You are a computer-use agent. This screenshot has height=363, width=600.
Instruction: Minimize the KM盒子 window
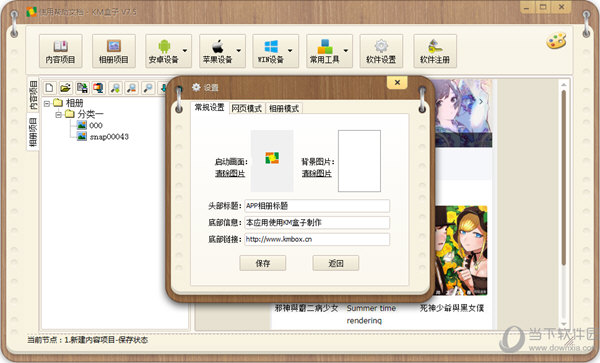click(527, 7)
